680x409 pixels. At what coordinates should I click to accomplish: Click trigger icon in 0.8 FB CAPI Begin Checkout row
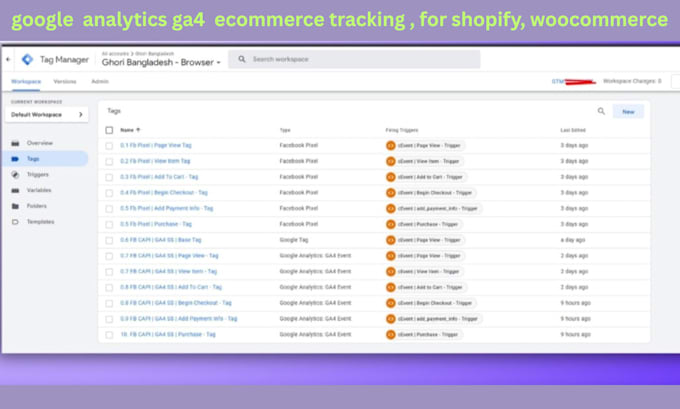(391, 303)
